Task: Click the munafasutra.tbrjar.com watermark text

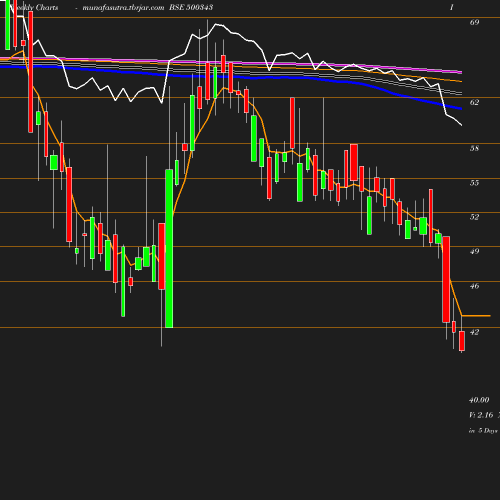Action: [x=123, y=8]
